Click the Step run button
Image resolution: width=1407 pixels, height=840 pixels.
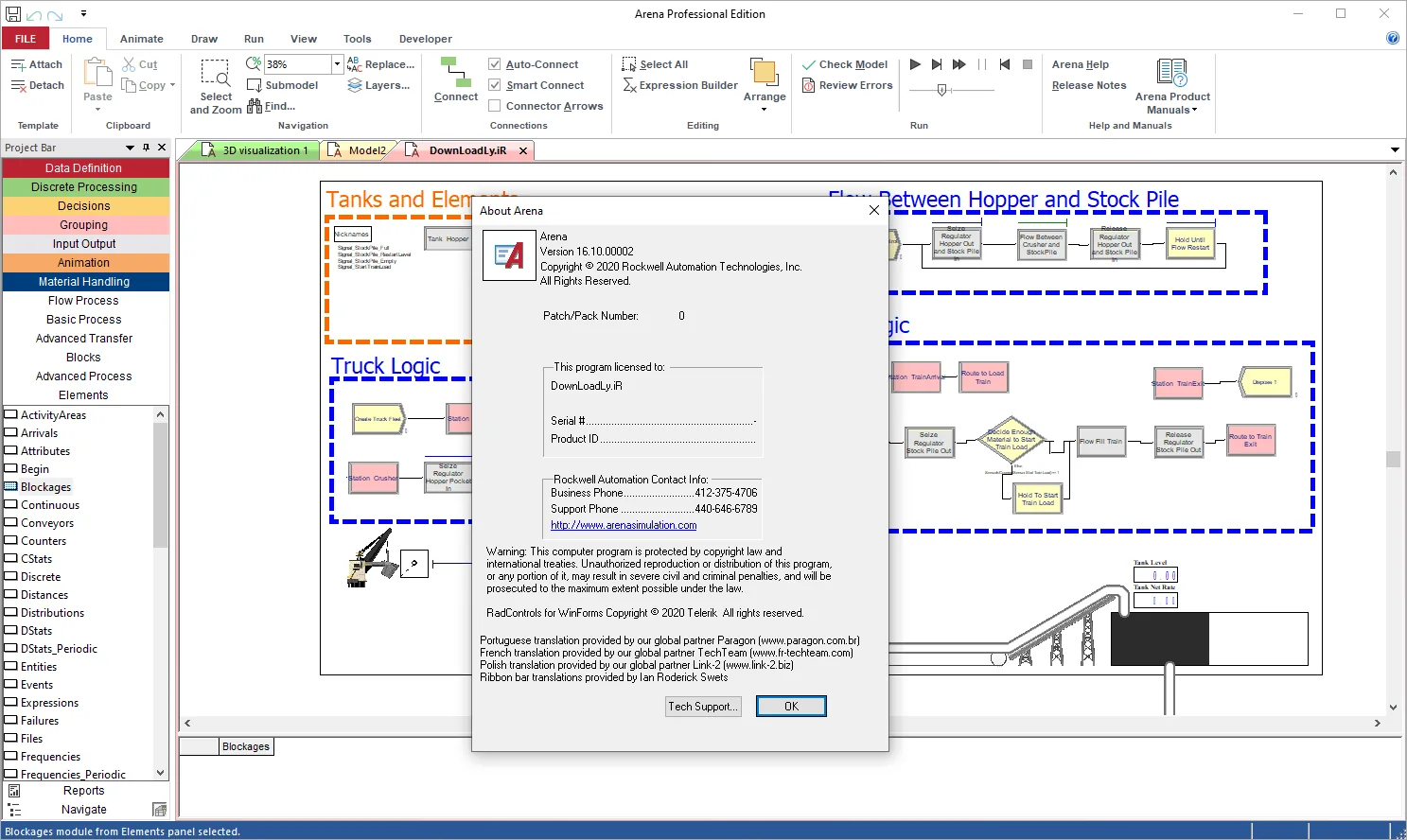(x=937, y=64)
